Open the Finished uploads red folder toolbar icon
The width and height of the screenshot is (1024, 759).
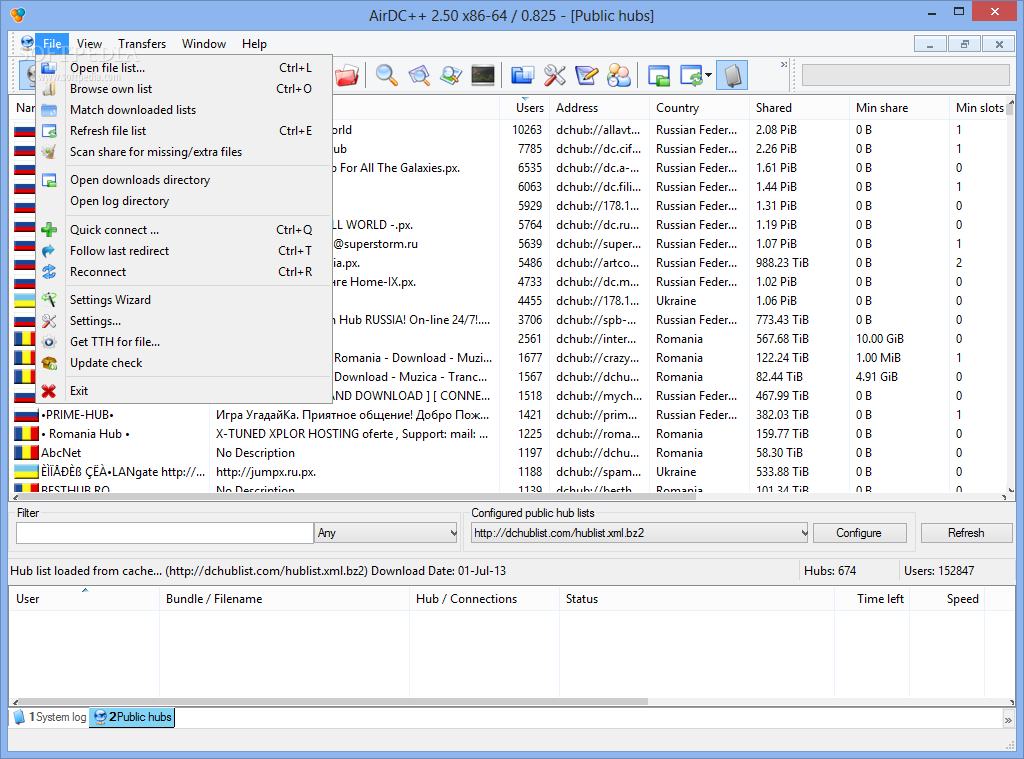pyautogui.click(x=347, y=75)
